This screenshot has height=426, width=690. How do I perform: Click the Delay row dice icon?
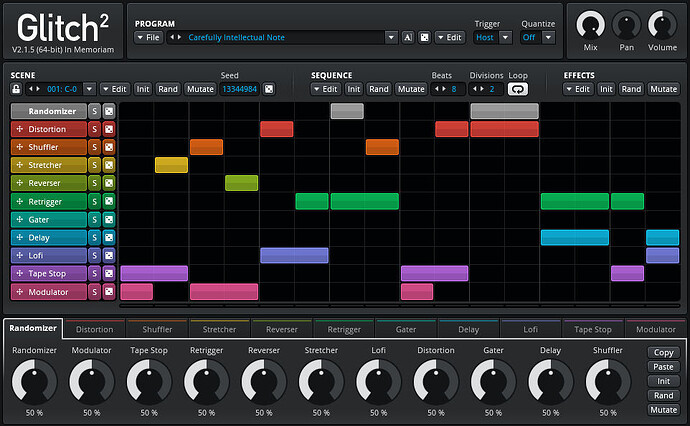click(109, 238)
